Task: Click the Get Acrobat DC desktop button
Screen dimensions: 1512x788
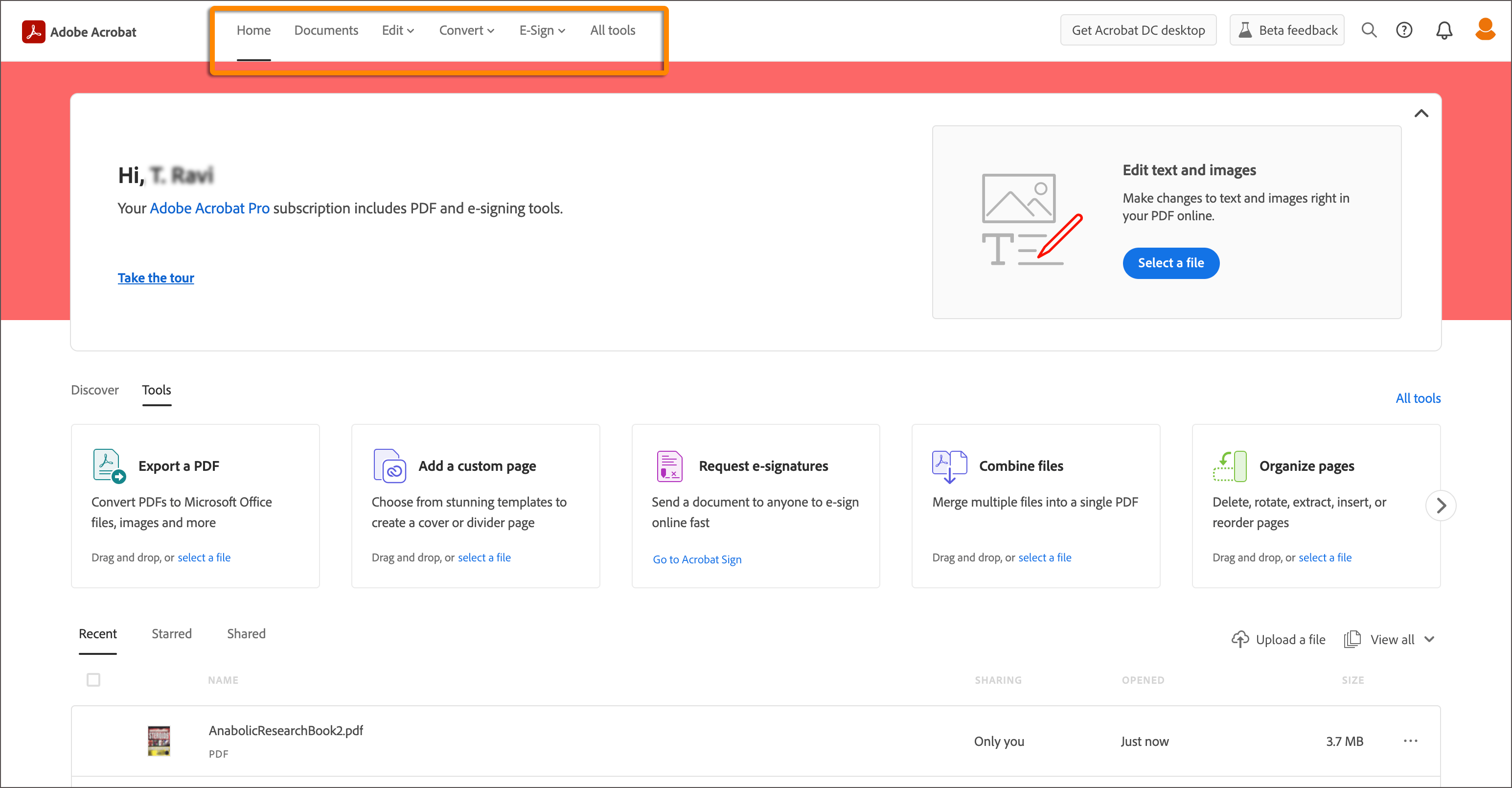Action: (1138, 30)
